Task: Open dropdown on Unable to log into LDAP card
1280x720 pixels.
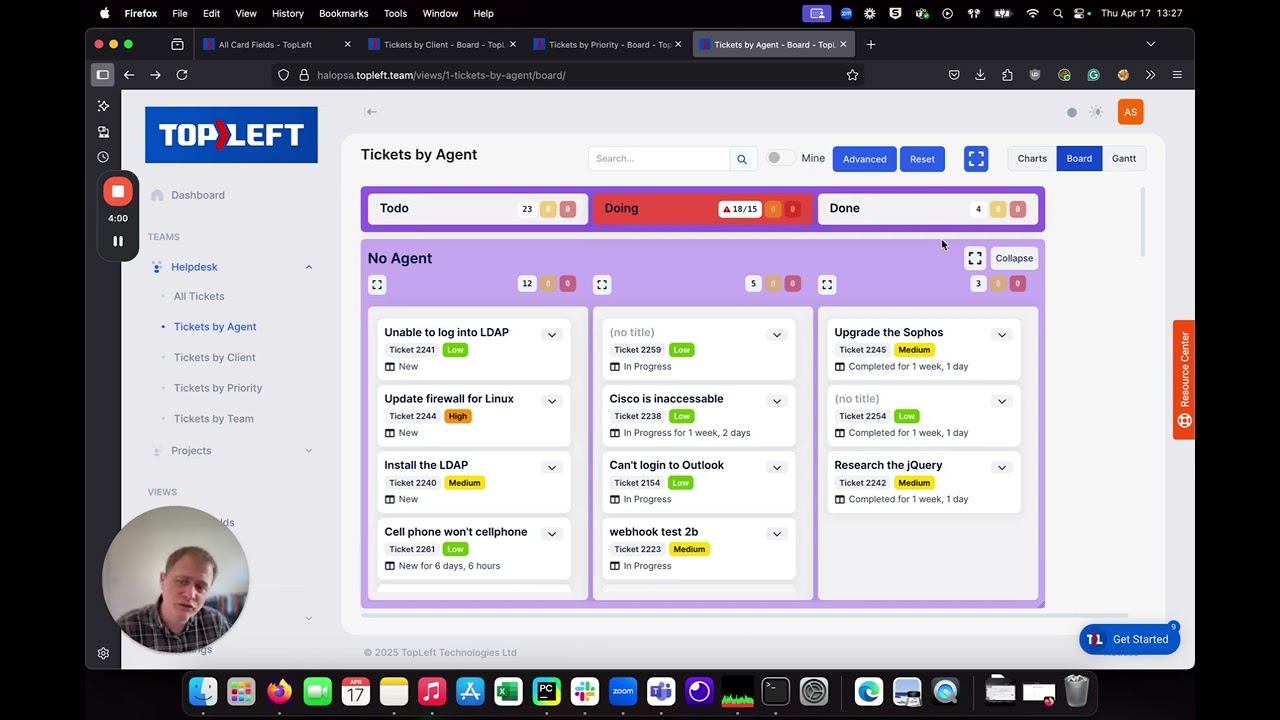Action: (x=551, y=335)
